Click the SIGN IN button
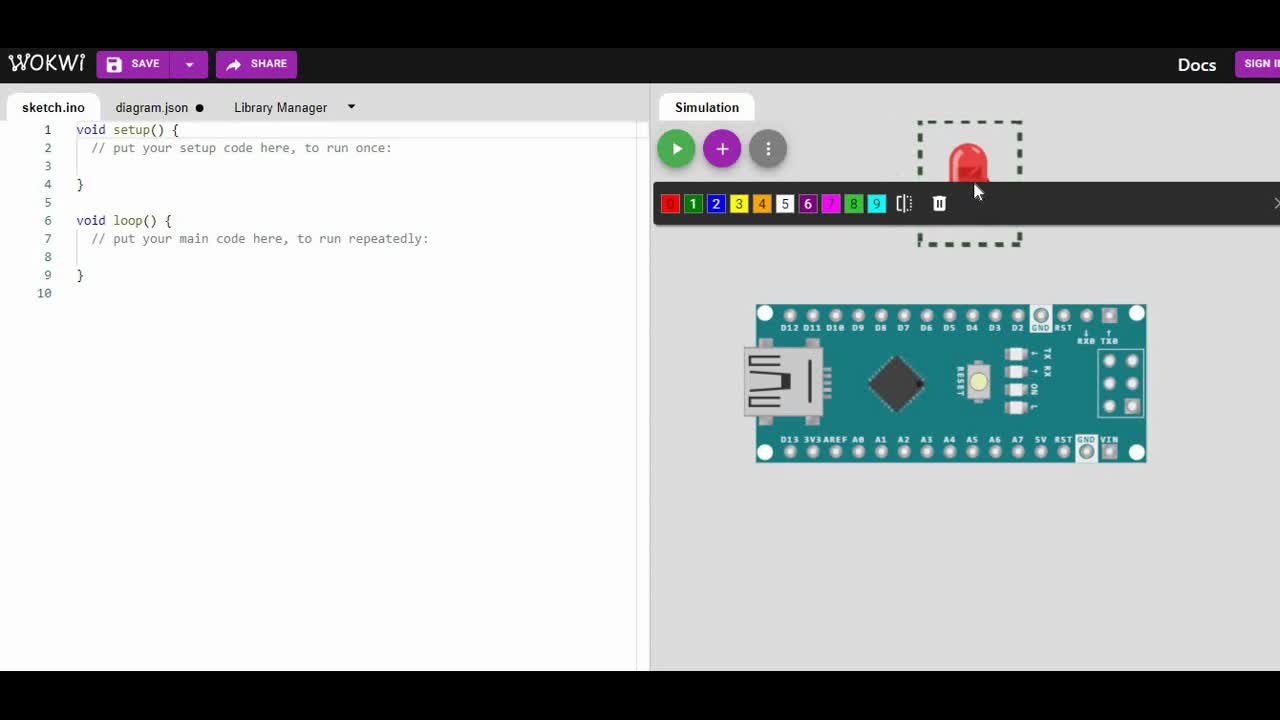The image size is (1280, 720). click(1262, 64)
